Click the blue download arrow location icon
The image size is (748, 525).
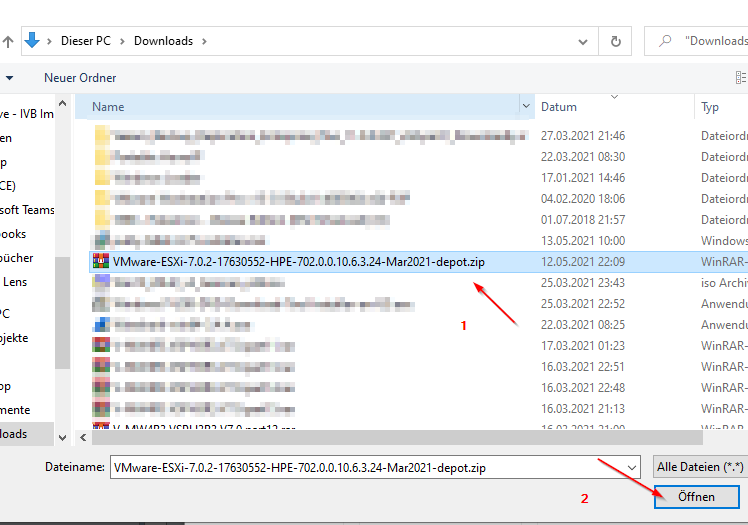[x=32, y=41]
